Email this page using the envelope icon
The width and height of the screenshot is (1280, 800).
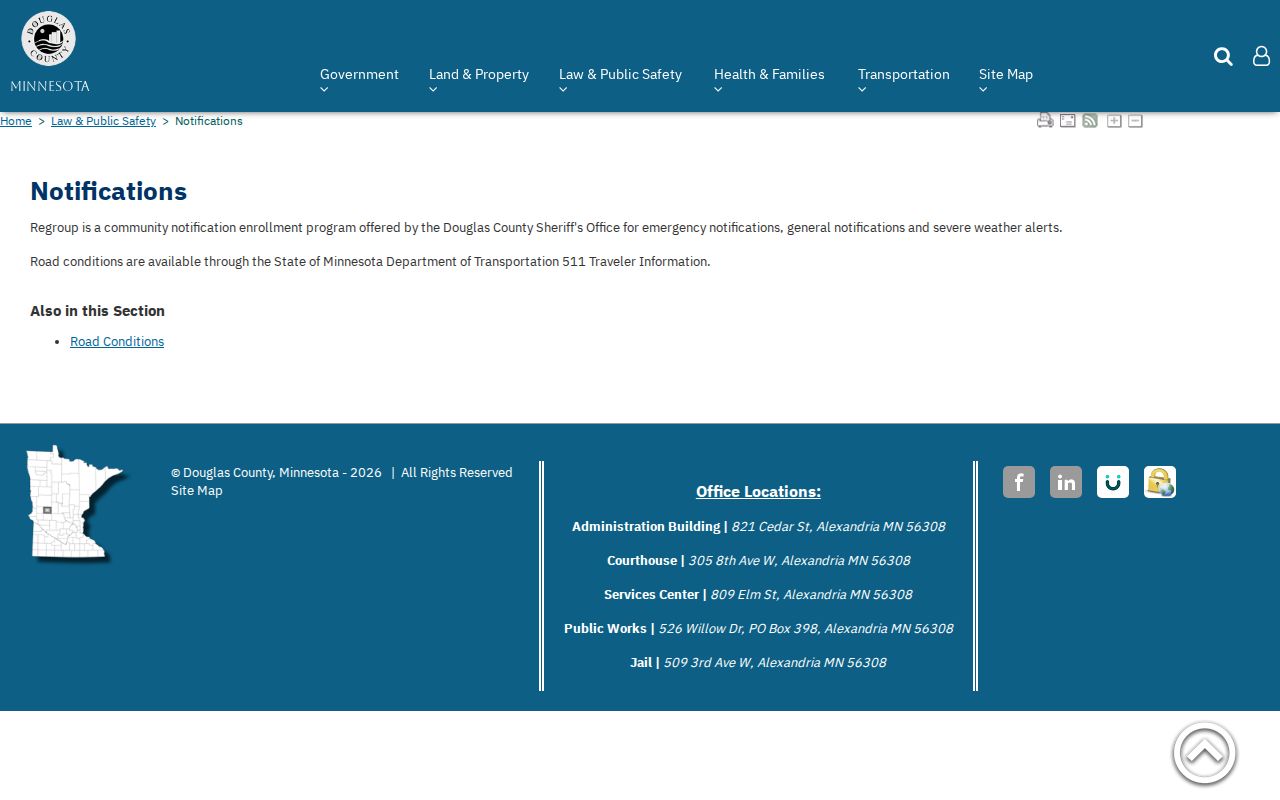point(1068,121)
